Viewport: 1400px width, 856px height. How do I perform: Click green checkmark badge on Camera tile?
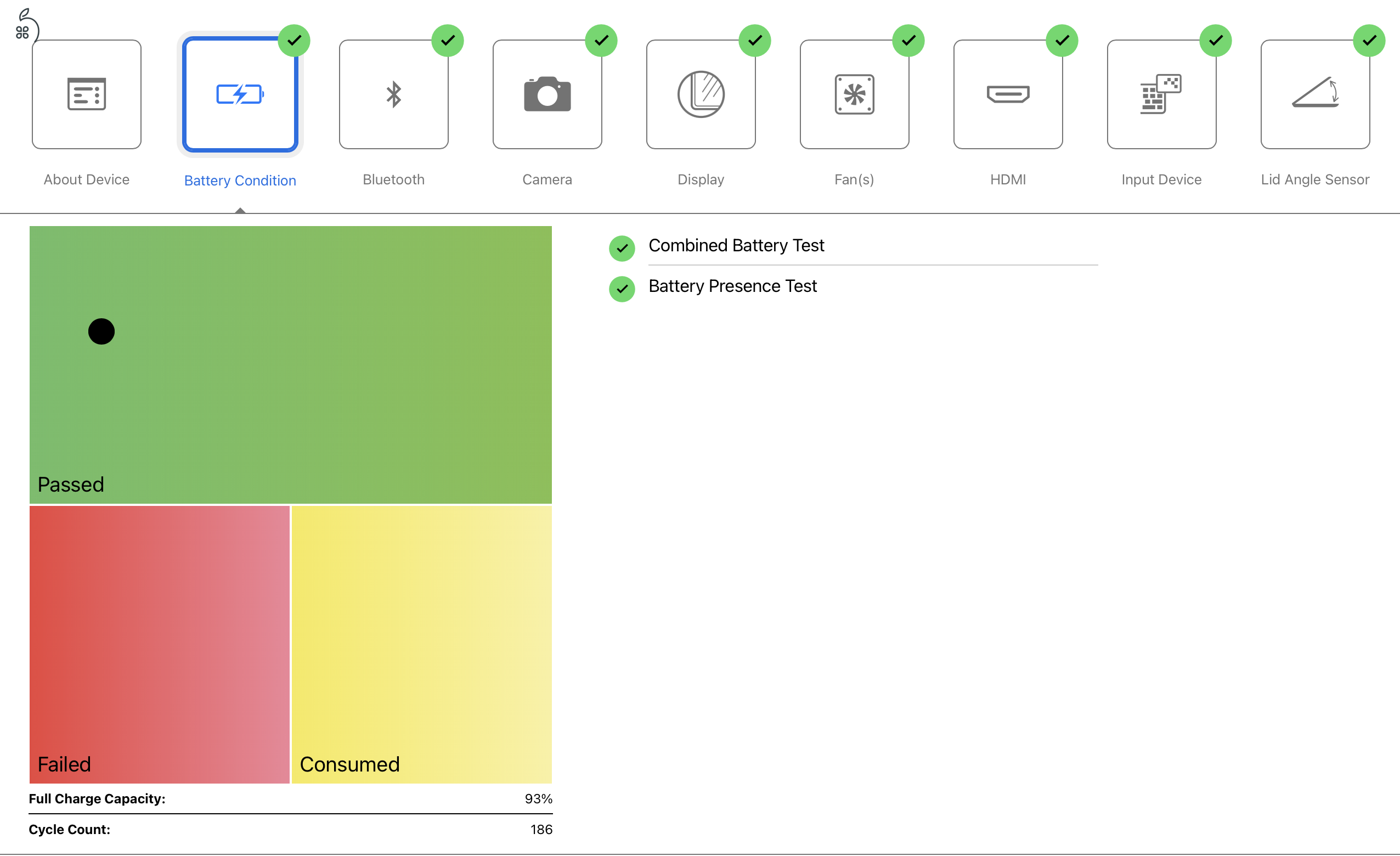pos(601,41)
